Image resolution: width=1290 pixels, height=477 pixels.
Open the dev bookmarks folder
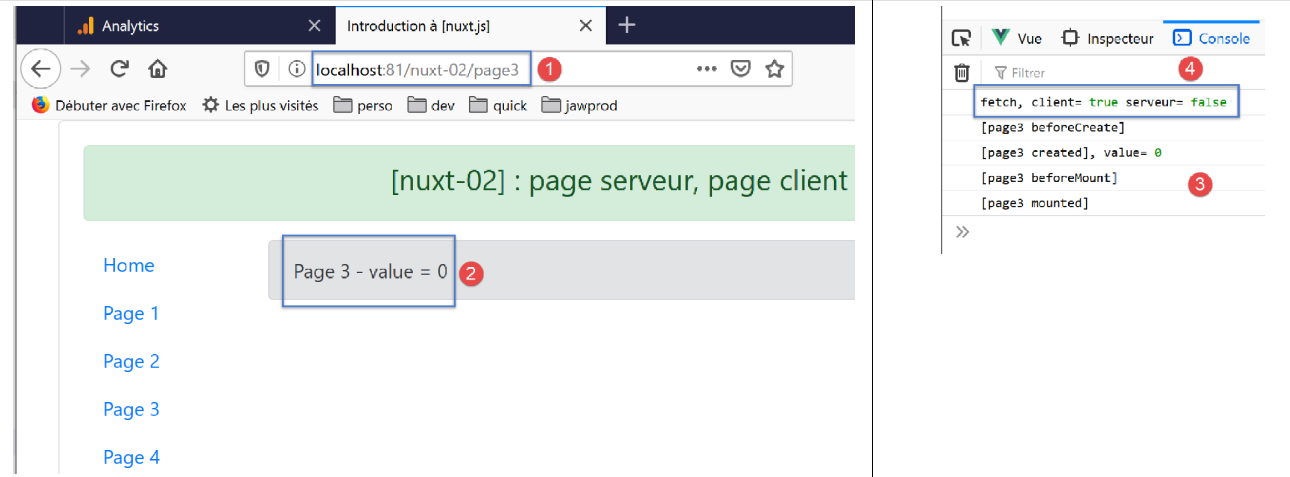point(432,105)
